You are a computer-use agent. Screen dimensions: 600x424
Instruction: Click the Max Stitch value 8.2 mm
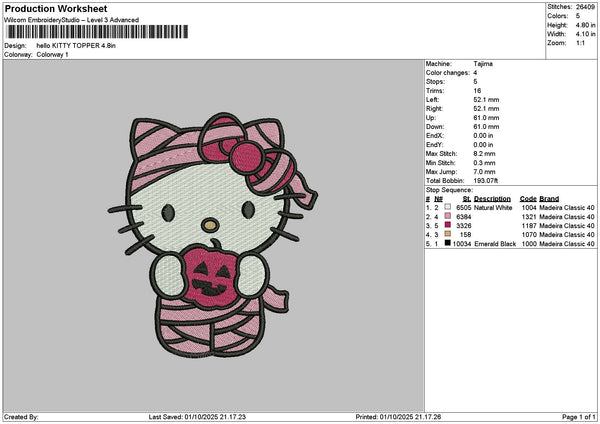(x=484, y=154)
